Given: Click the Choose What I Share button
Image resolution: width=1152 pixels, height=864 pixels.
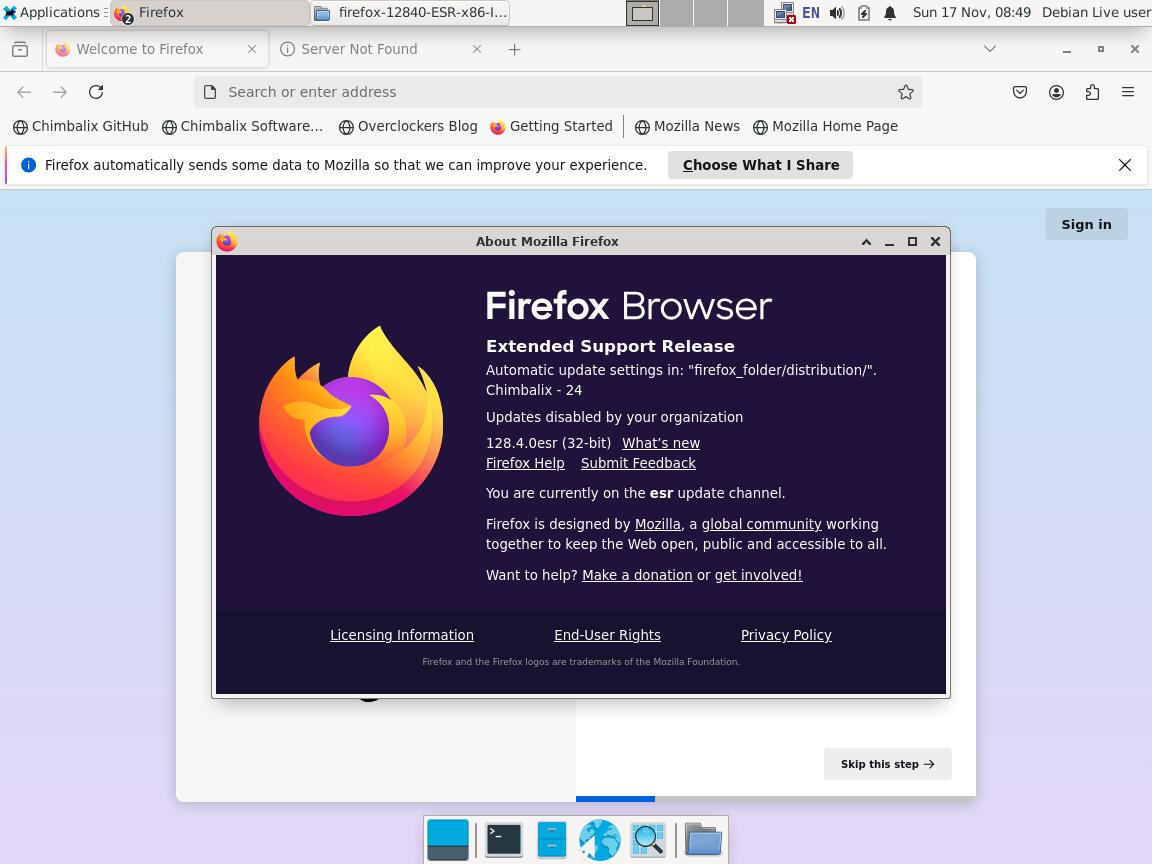Looking at the screenshot, I should point(760,165).
